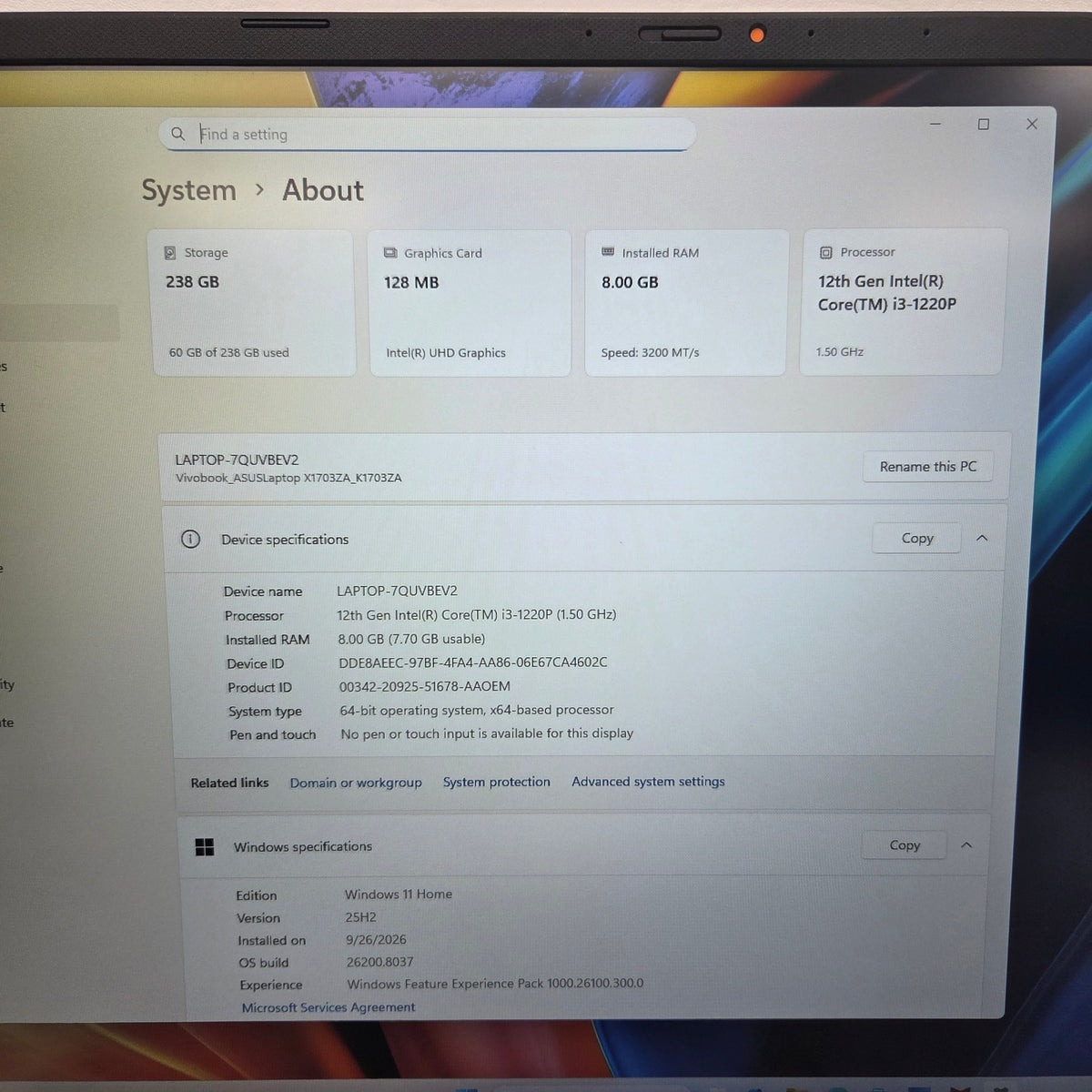The image size is (1092, 1092).
Task: Close the Settings window
Action: pyautogui.click(x=1032, y=124)
